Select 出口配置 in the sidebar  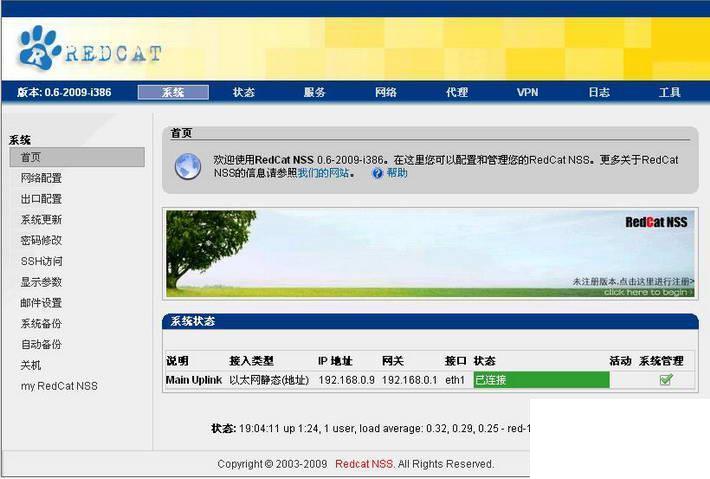pyautogui.click(x=41, y=199)
